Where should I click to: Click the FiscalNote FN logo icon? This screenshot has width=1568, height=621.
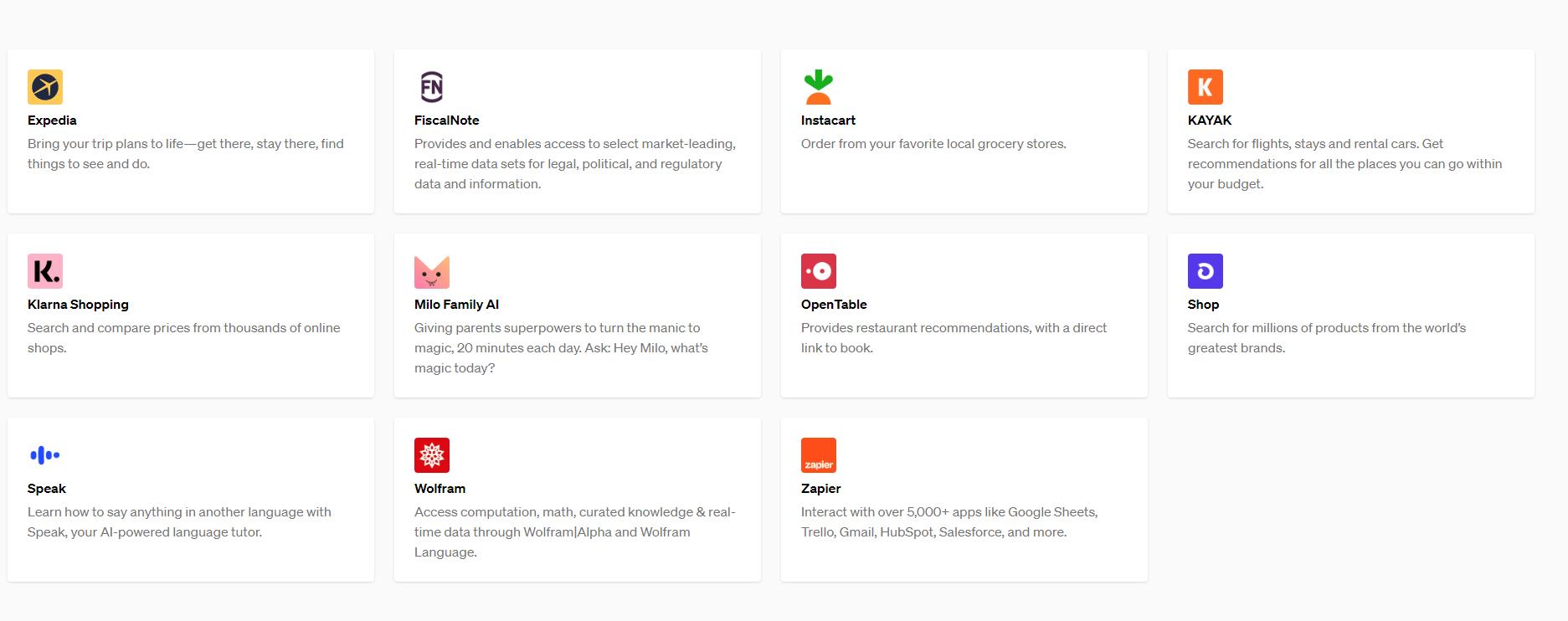point(432,87)
